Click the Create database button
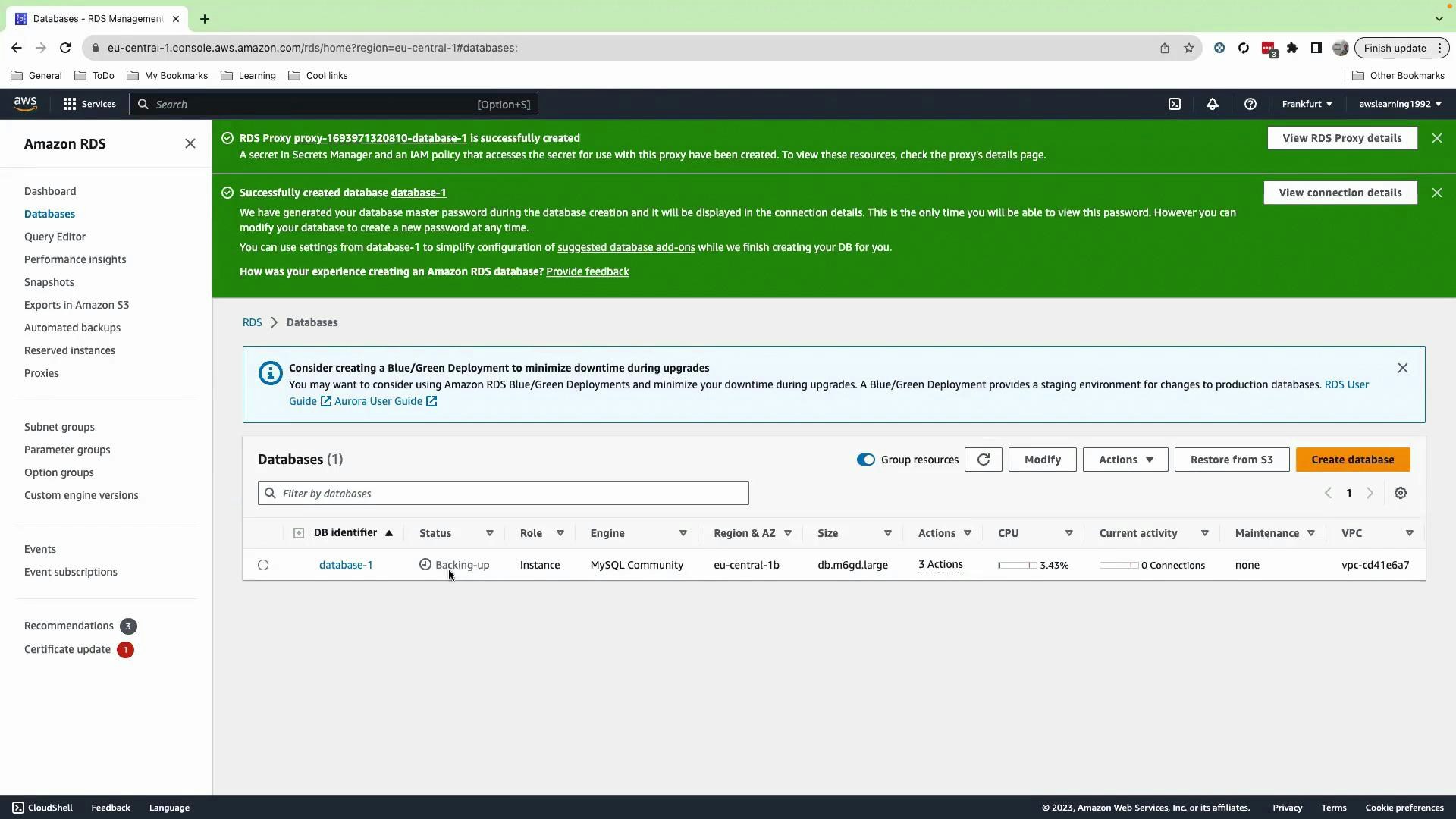This screenshot has height=819, width=1456. tap(1353, 460)
